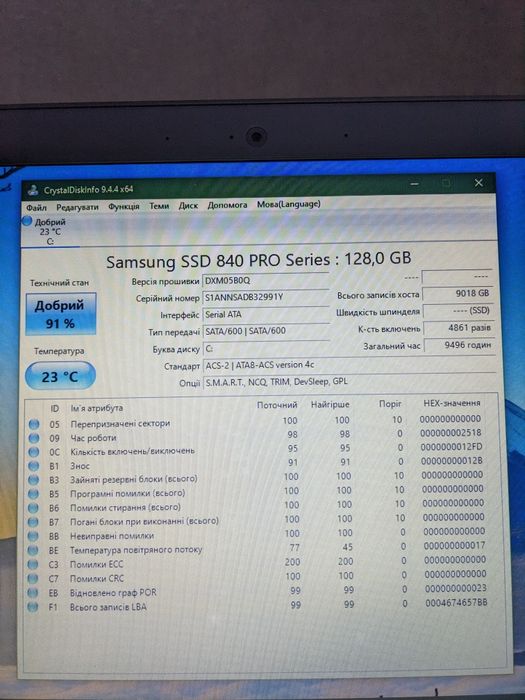Click the power-on count value 4861 разів
This screenshot has height=700, width=525.
[x=458, y=328]
